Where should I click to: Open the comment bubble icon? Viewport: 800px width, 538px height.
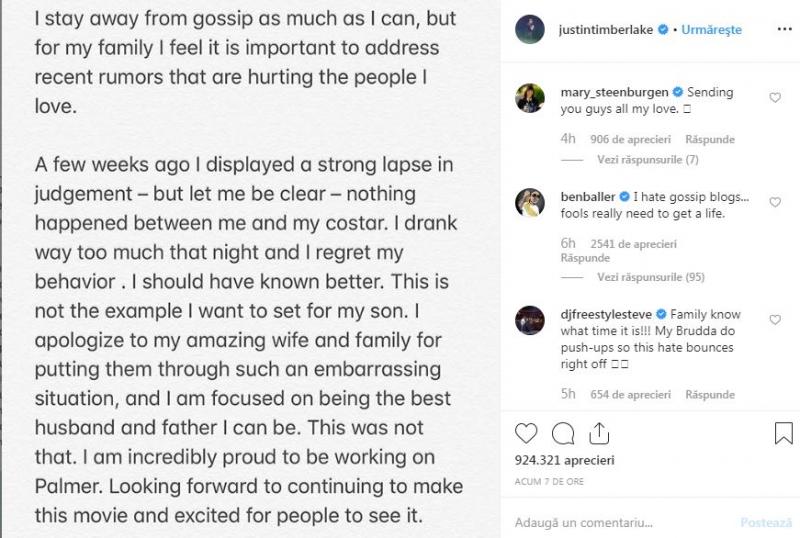click(563, 433)
